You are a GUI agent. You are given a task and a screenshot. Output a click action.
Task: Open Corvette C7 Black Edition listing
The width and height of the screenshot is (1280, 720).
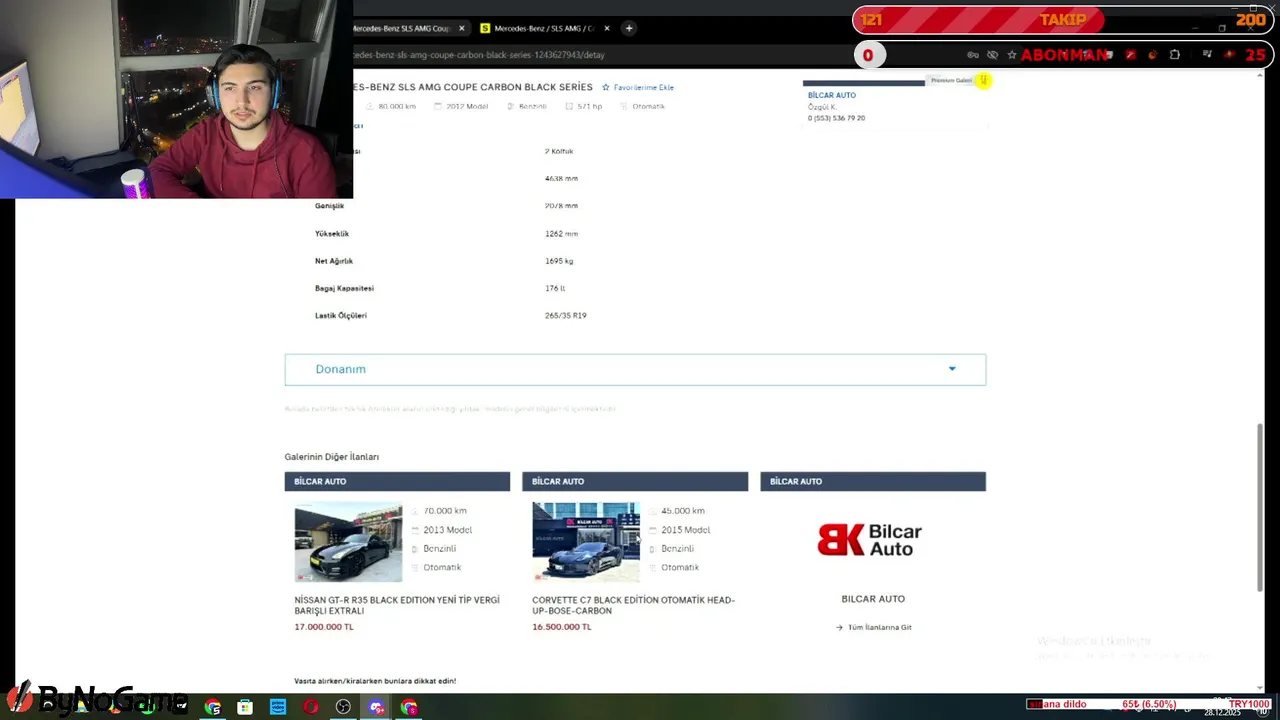[x=633, y=605]
